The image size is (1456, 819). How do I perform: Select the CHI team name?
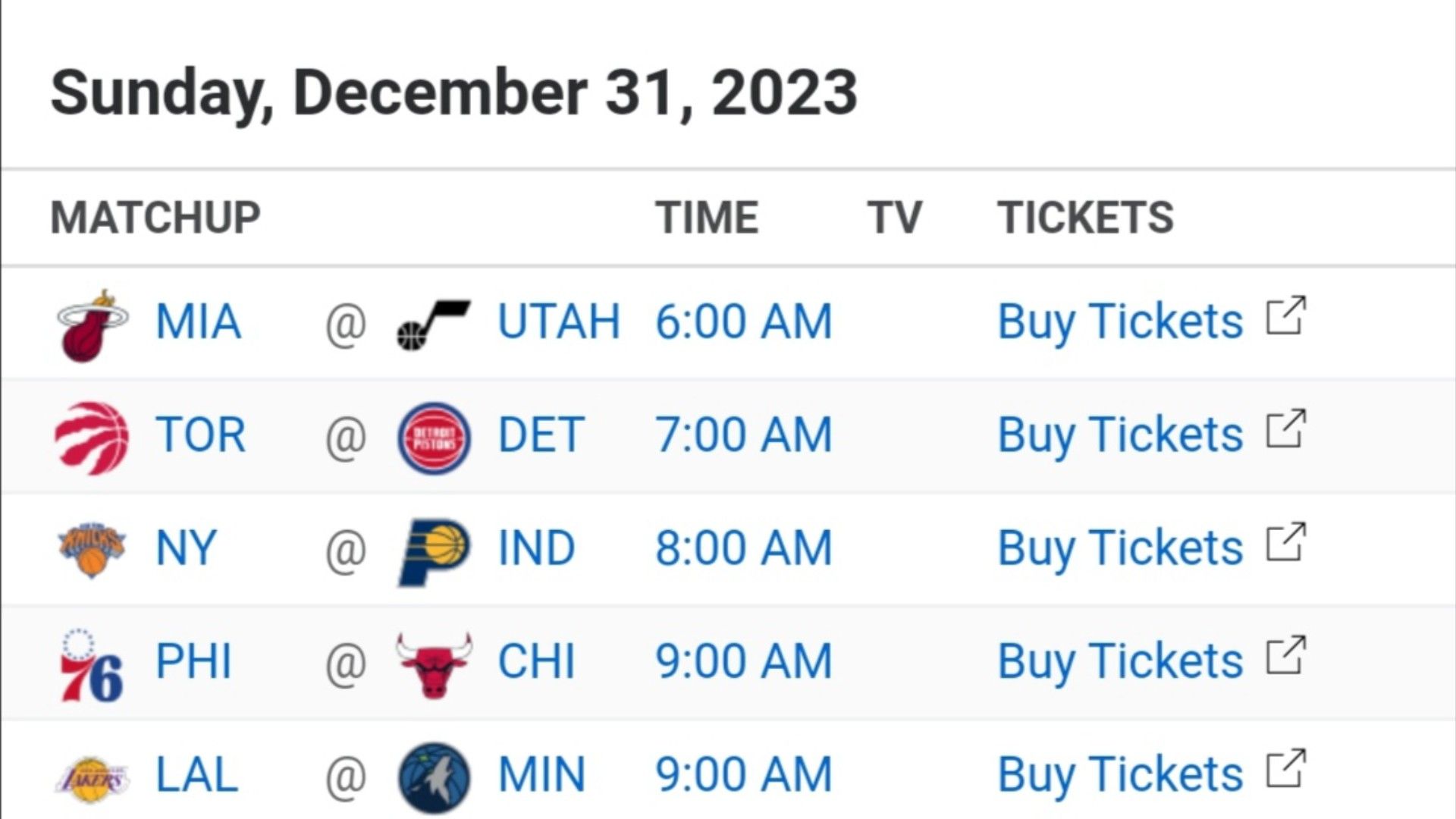536,661
